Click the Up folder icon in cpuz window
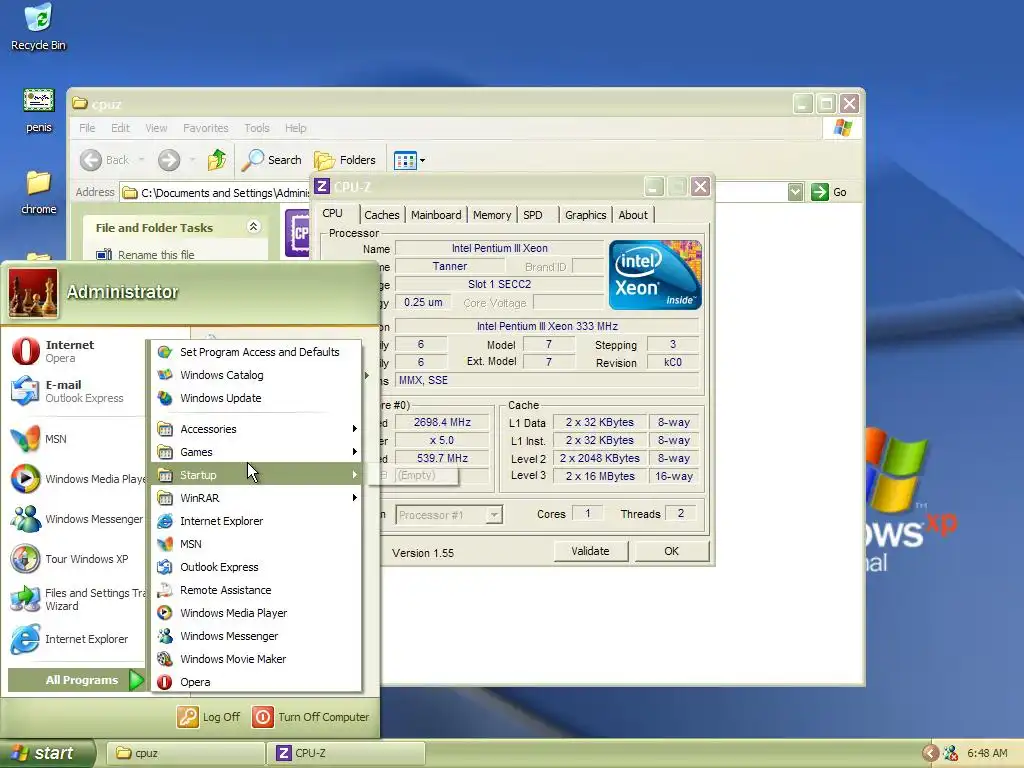This screenshot has height=768, width=1024. pyautogui.click(x=217, y=159)
